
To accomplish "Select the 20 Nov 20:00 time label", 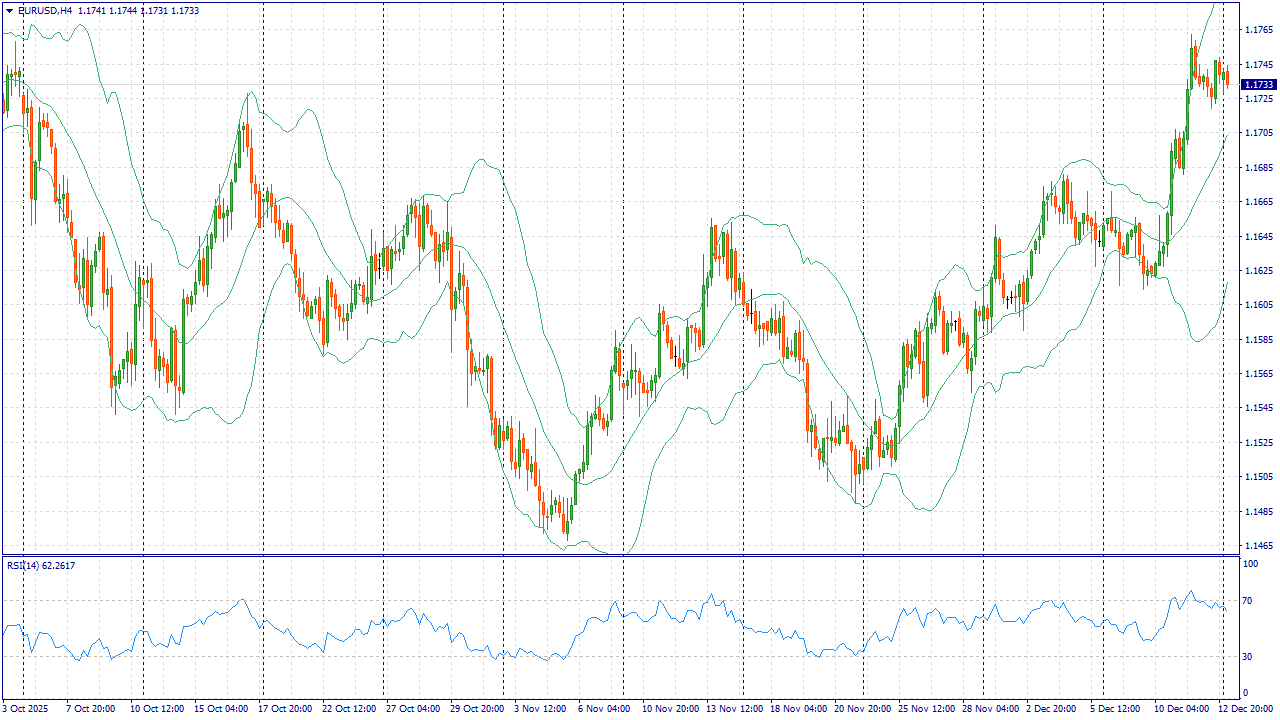I will (x=863, y=708).
